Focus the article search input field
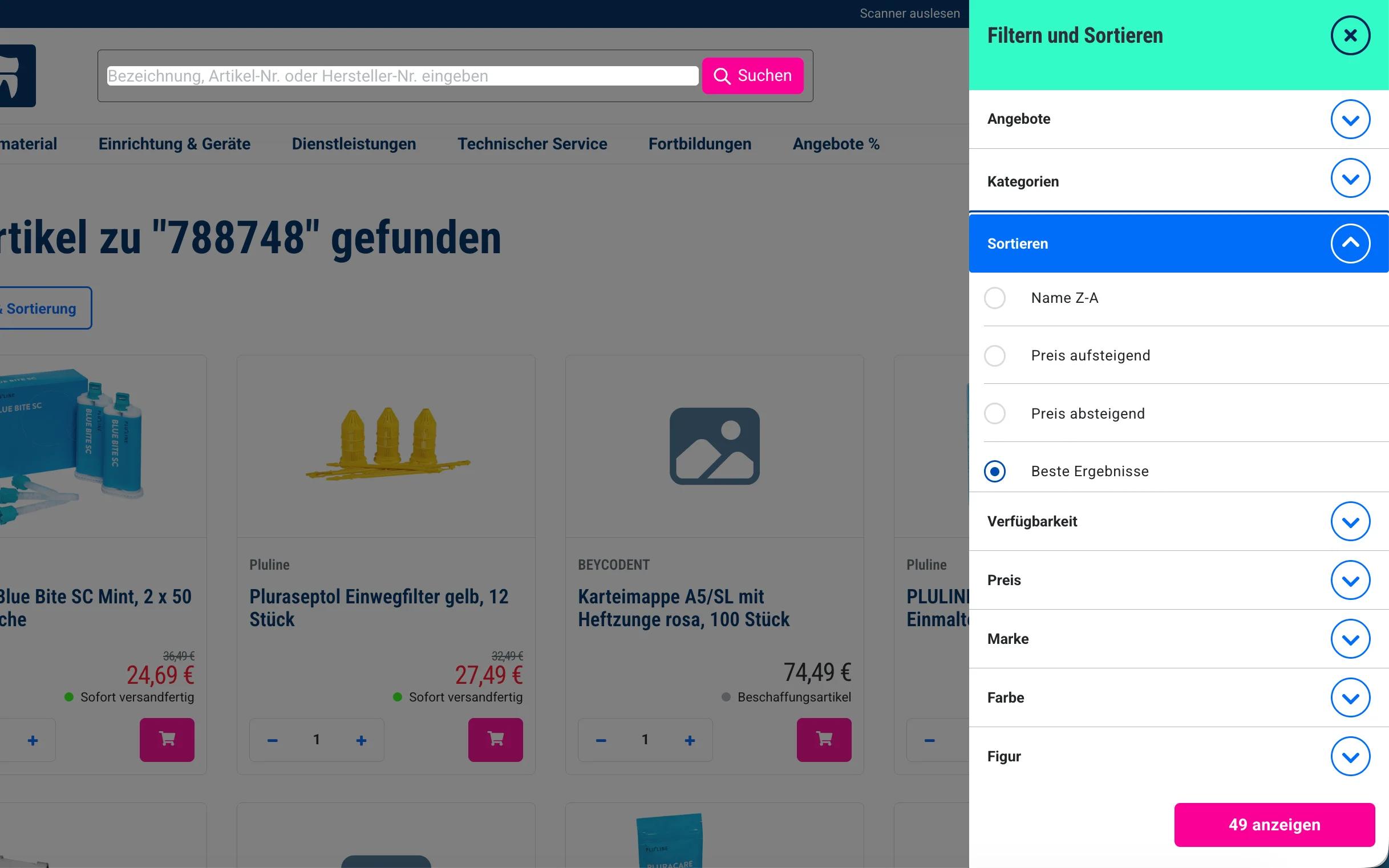The image size is (1389, 868). 403,76
